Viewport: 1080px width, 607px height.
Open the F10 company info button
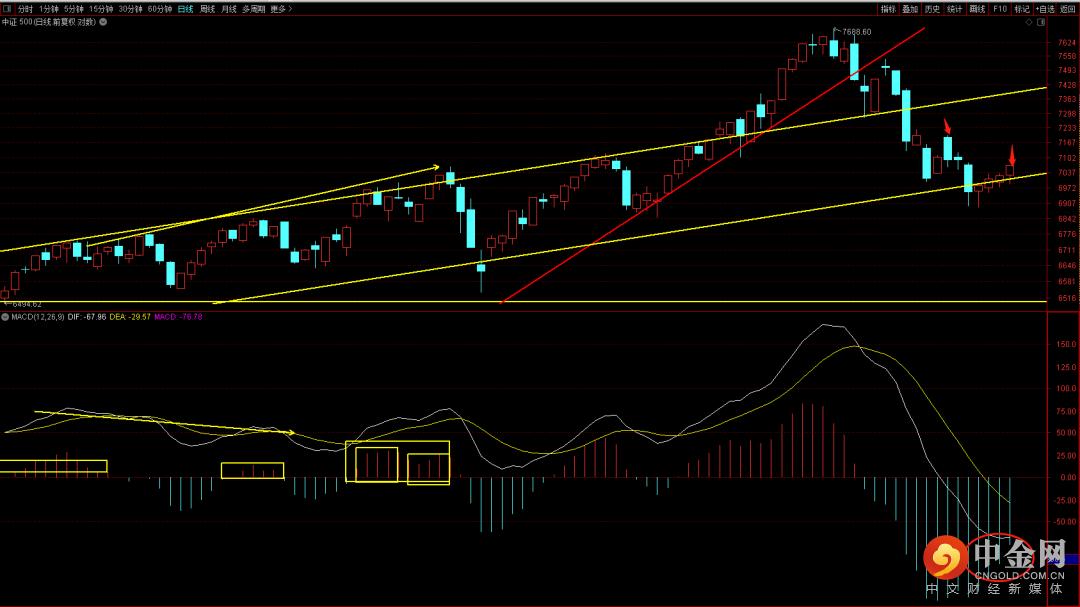pos(999,9)
